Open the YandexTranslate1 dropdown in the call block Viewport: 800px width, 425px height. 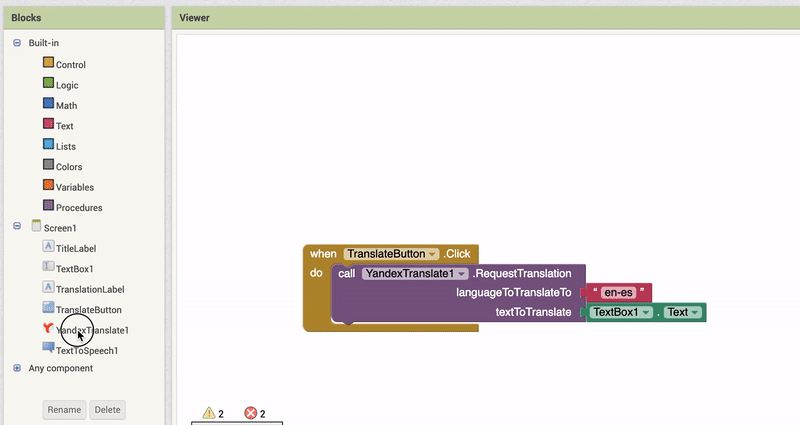click(x=461, y=274)
